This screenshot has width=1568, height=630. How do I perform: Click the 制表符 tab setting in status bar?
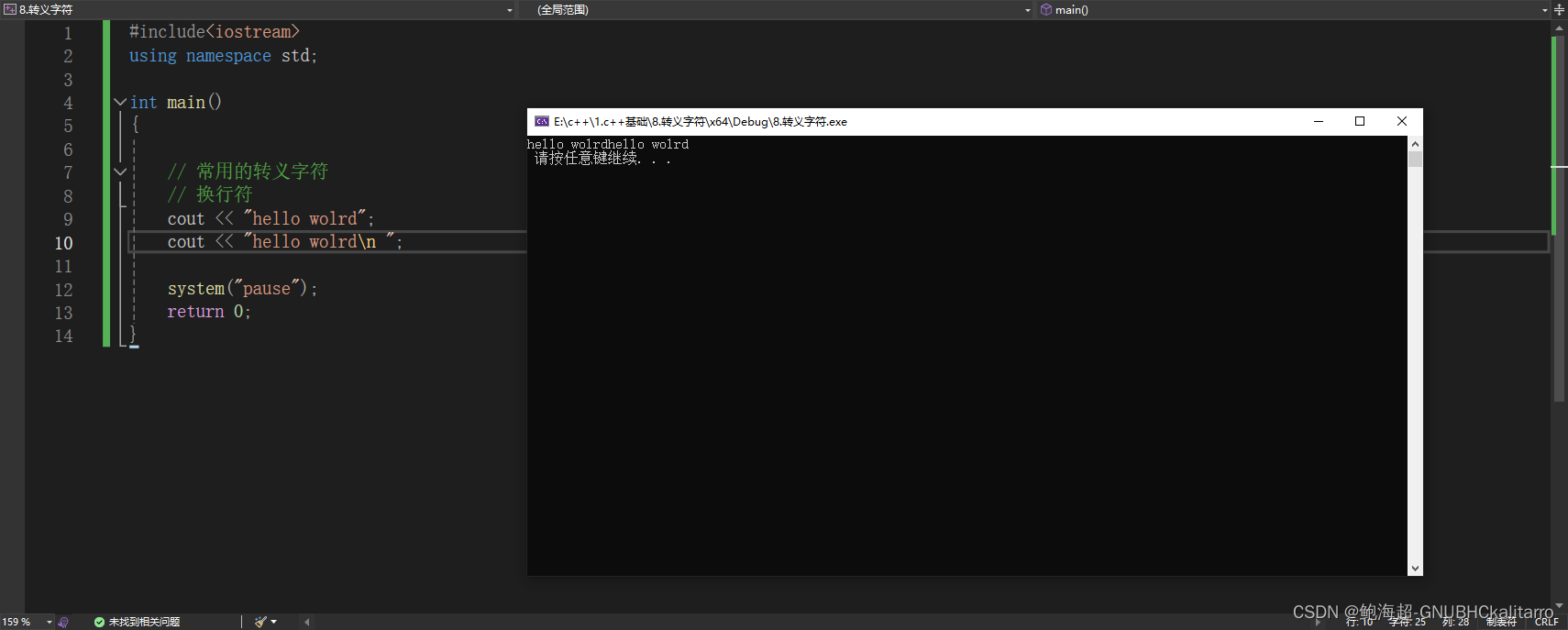pyautogui.click(x=1501, y=622)
